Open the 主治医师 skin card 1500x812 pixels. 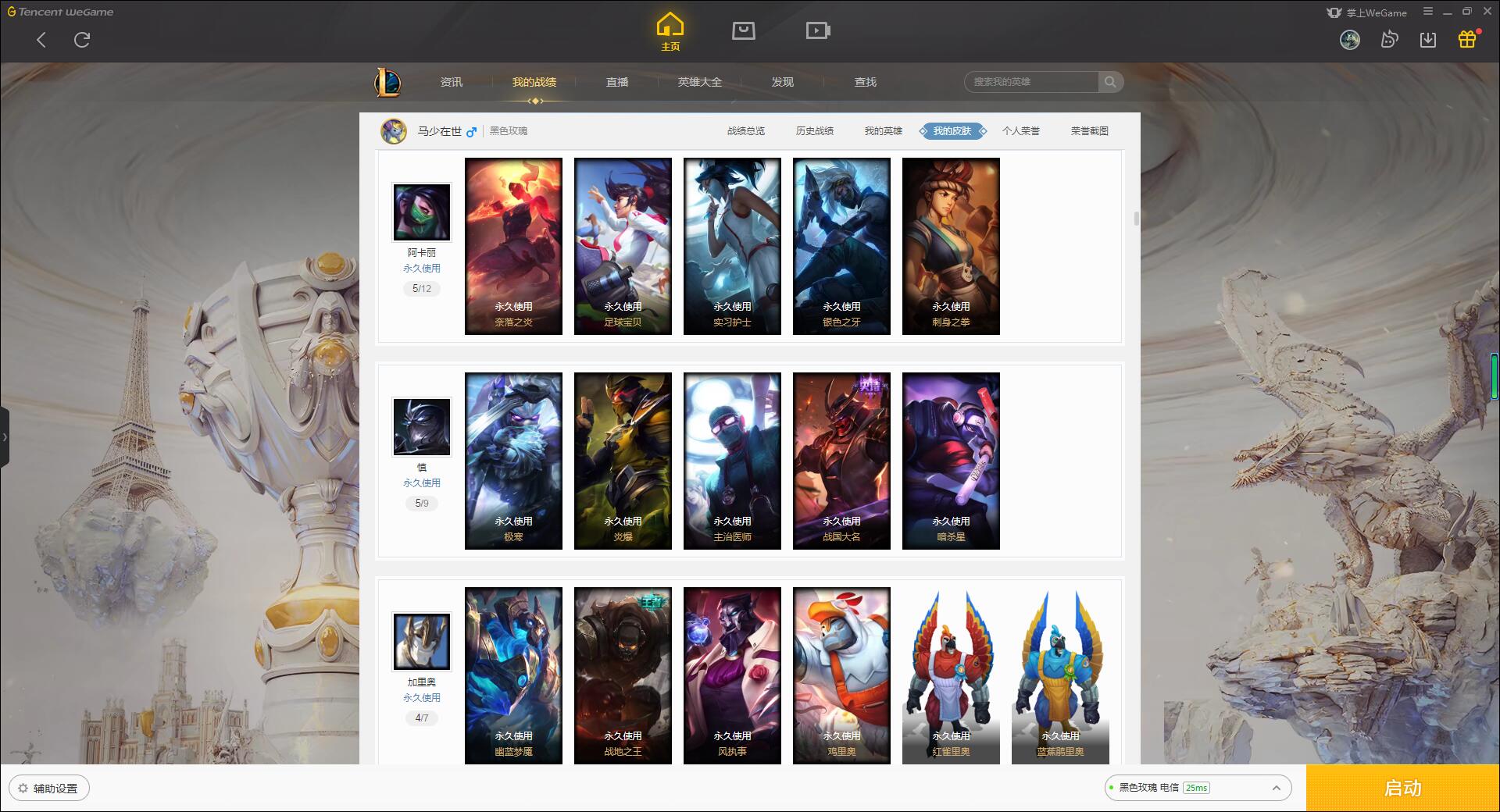[732, 461]
